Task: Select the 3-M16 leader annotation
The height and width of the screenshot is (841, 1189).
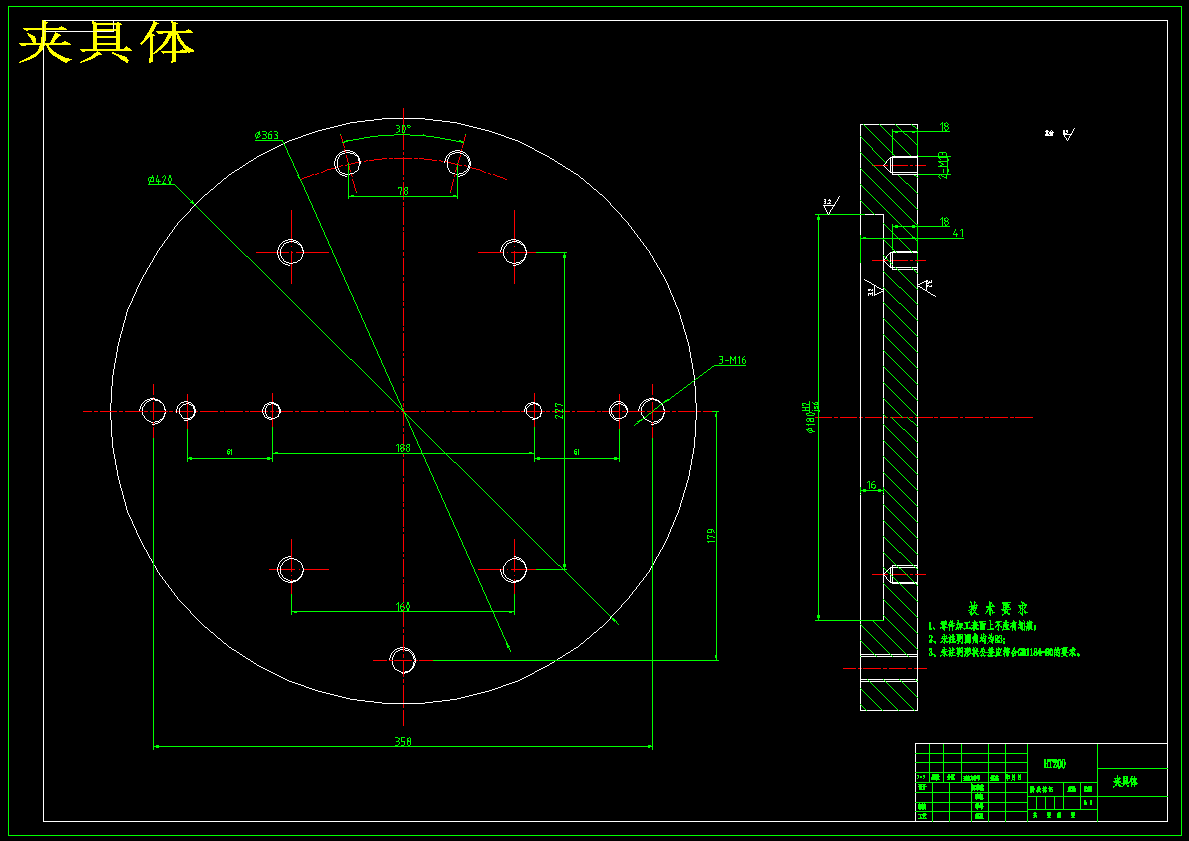Action: [732, 360]
